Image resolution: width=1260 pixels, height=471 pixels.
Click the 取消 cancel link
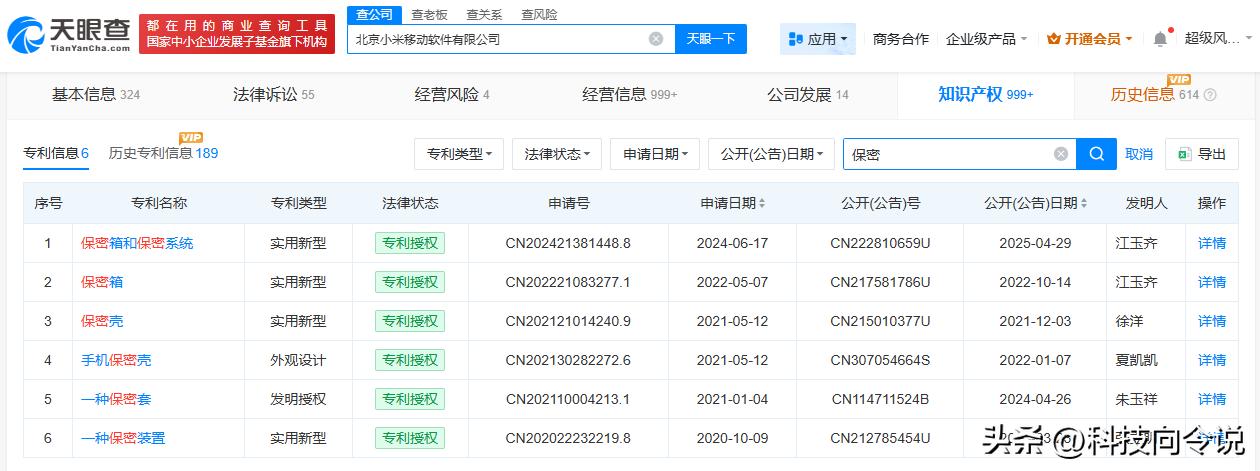[1139, 154]
